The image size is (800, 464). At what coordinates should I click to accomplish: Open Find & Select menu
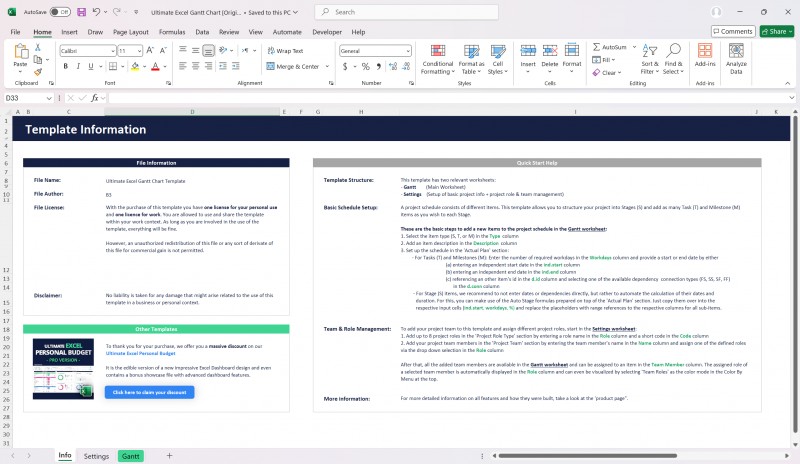[673, 60]
